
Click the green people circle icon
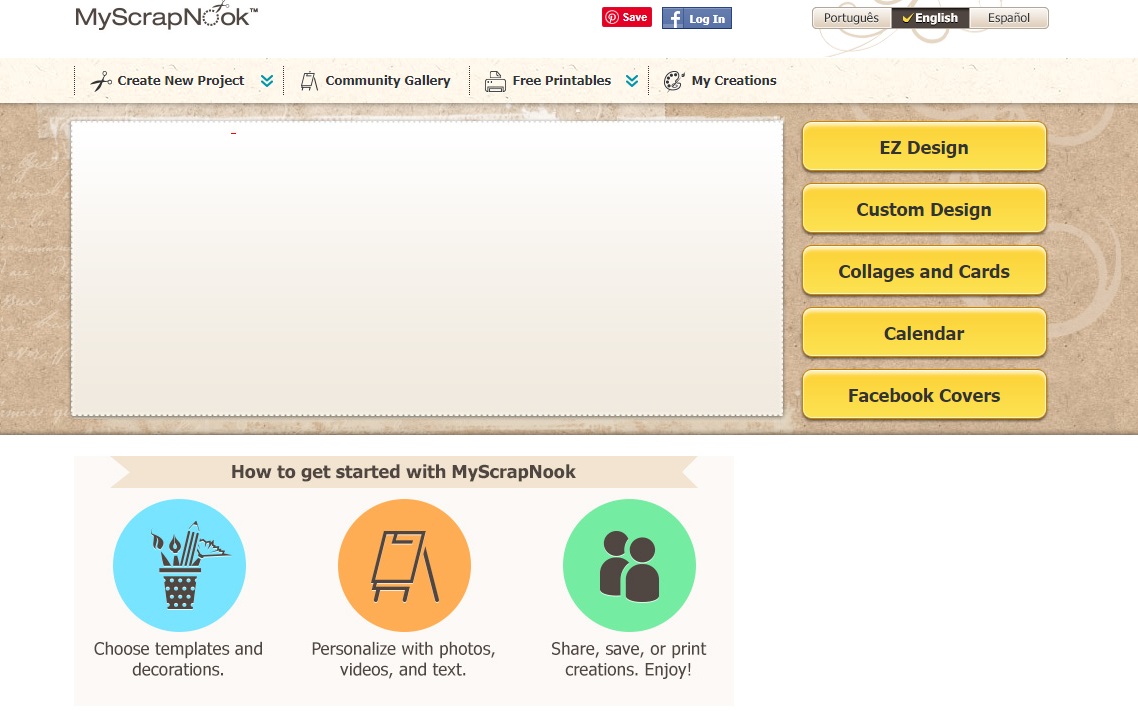tap(629, 565)
